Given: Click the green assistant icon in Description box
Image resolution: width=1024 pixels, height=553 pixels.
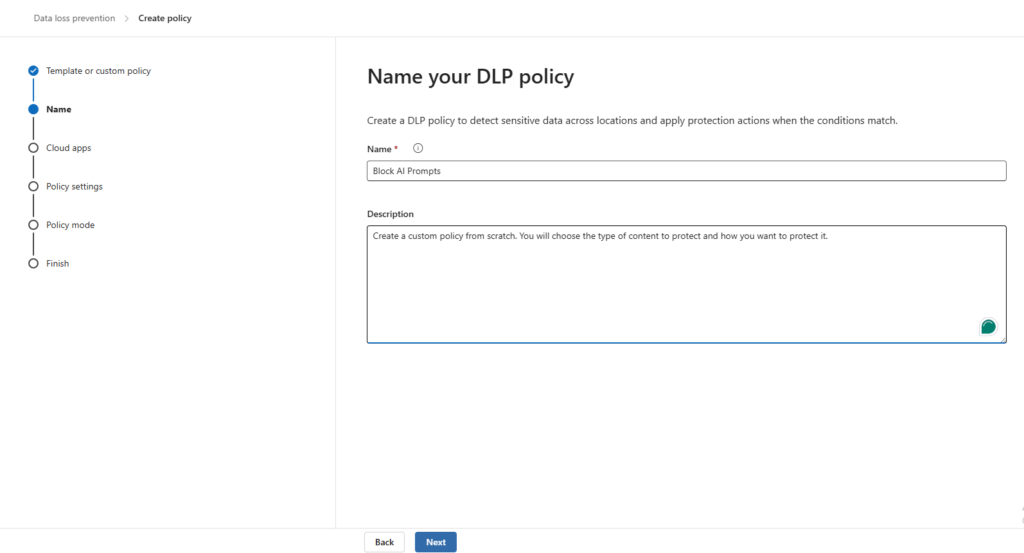Looking at the screenshot, I should tap(988, 327).
